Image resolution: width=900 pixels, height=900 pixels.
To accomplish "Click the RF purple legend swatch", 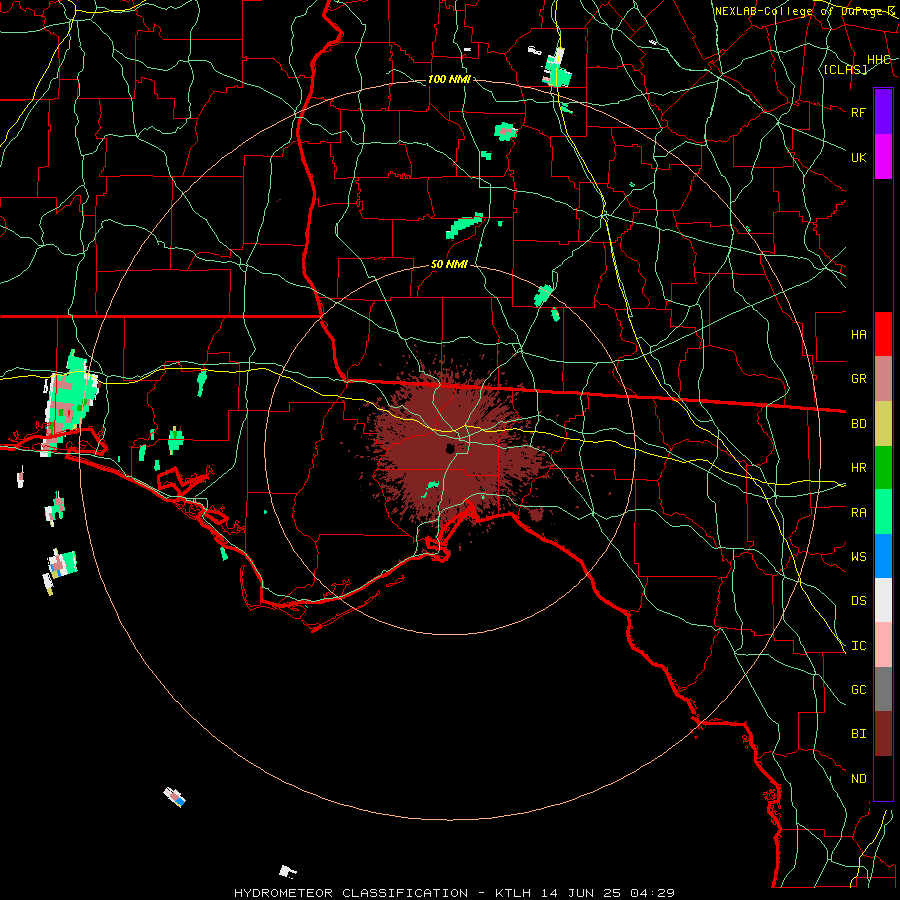I will point(883,112).
